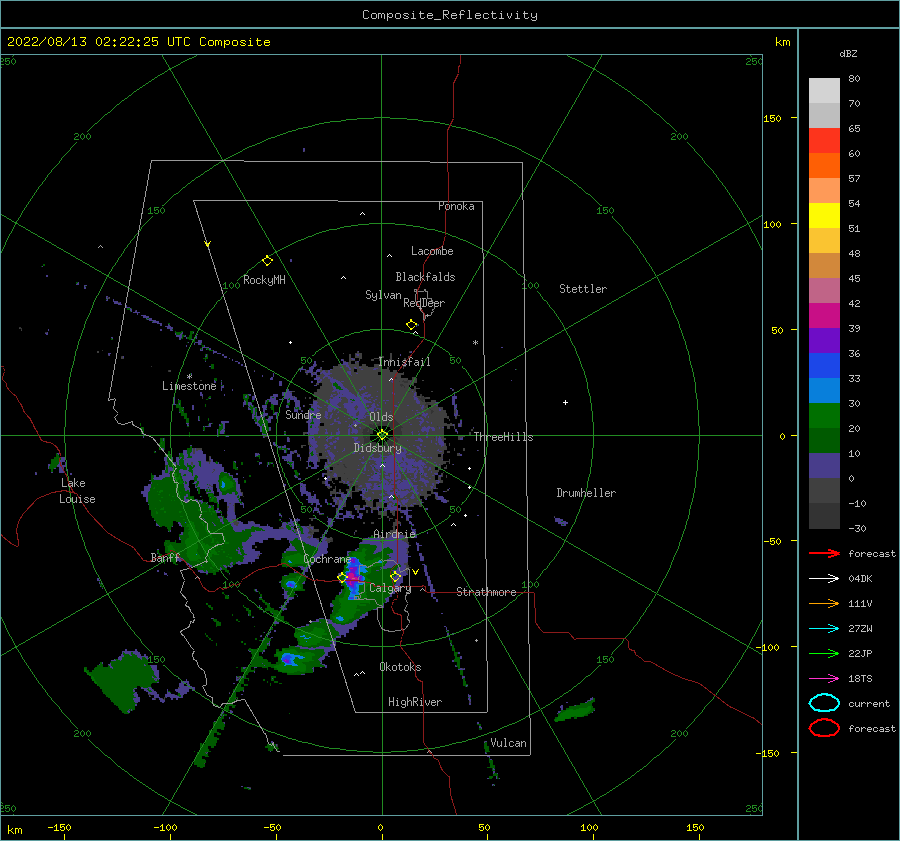Click the red 65 dBZ legend swatch
Image resolution: width=900 pixels, height=841 pixels.
pyautogui.click(x=824, y=140)
